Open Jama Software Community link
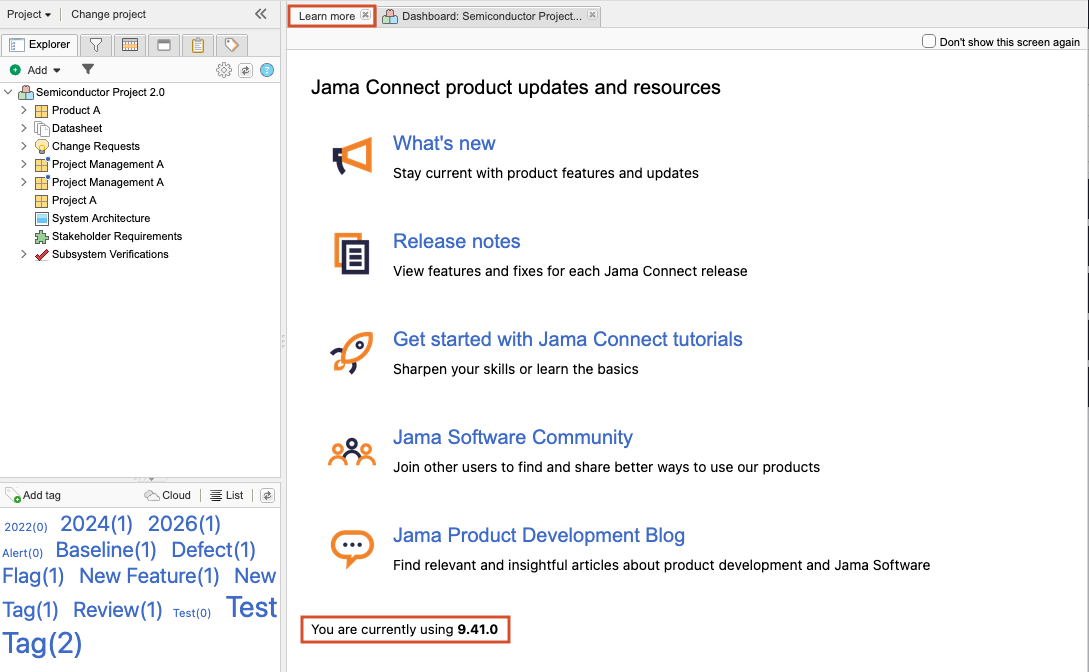1089x672 pixels. [513, 437]
